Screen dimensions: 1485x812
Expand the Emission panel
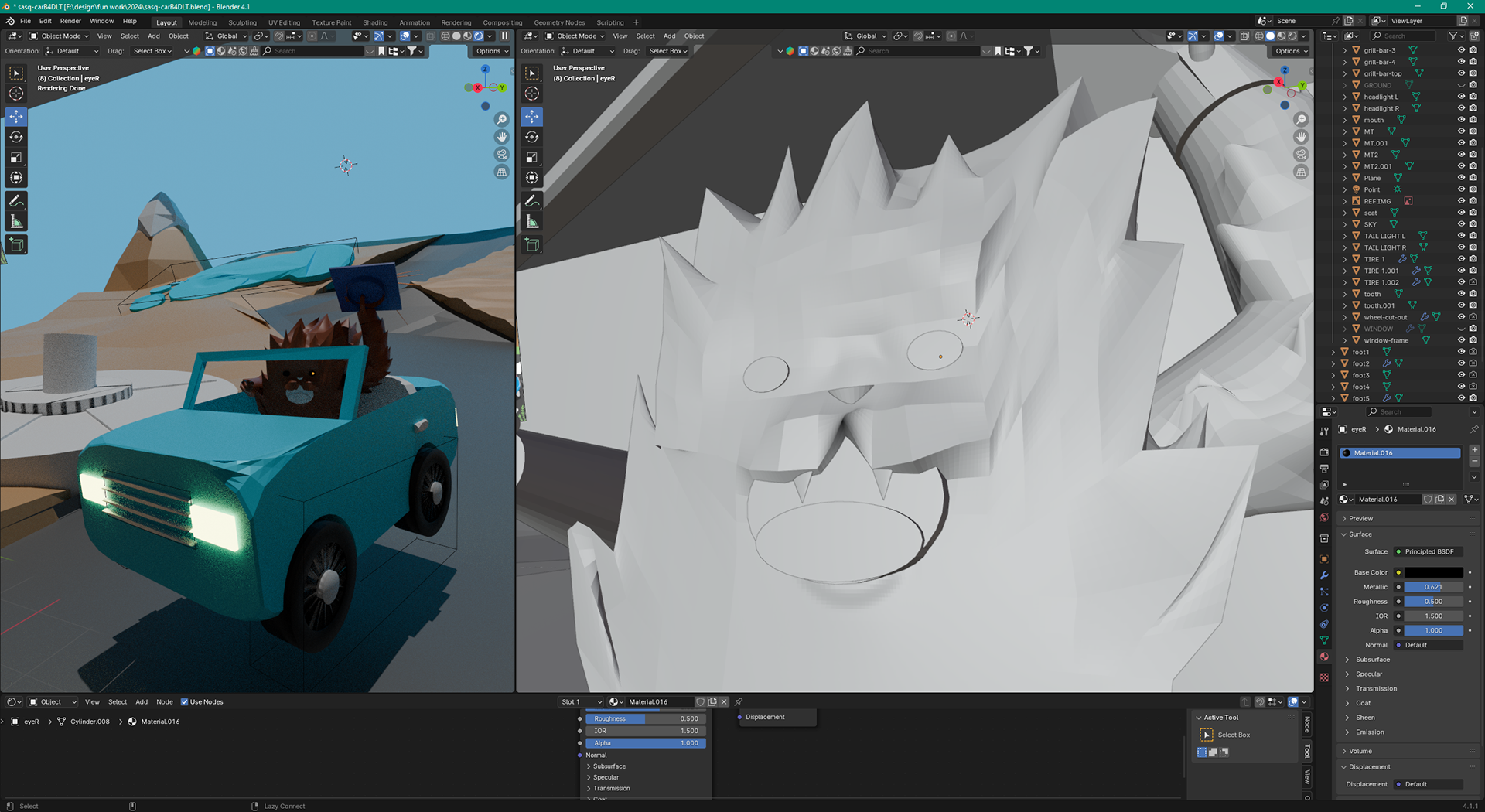(1369, 732)
